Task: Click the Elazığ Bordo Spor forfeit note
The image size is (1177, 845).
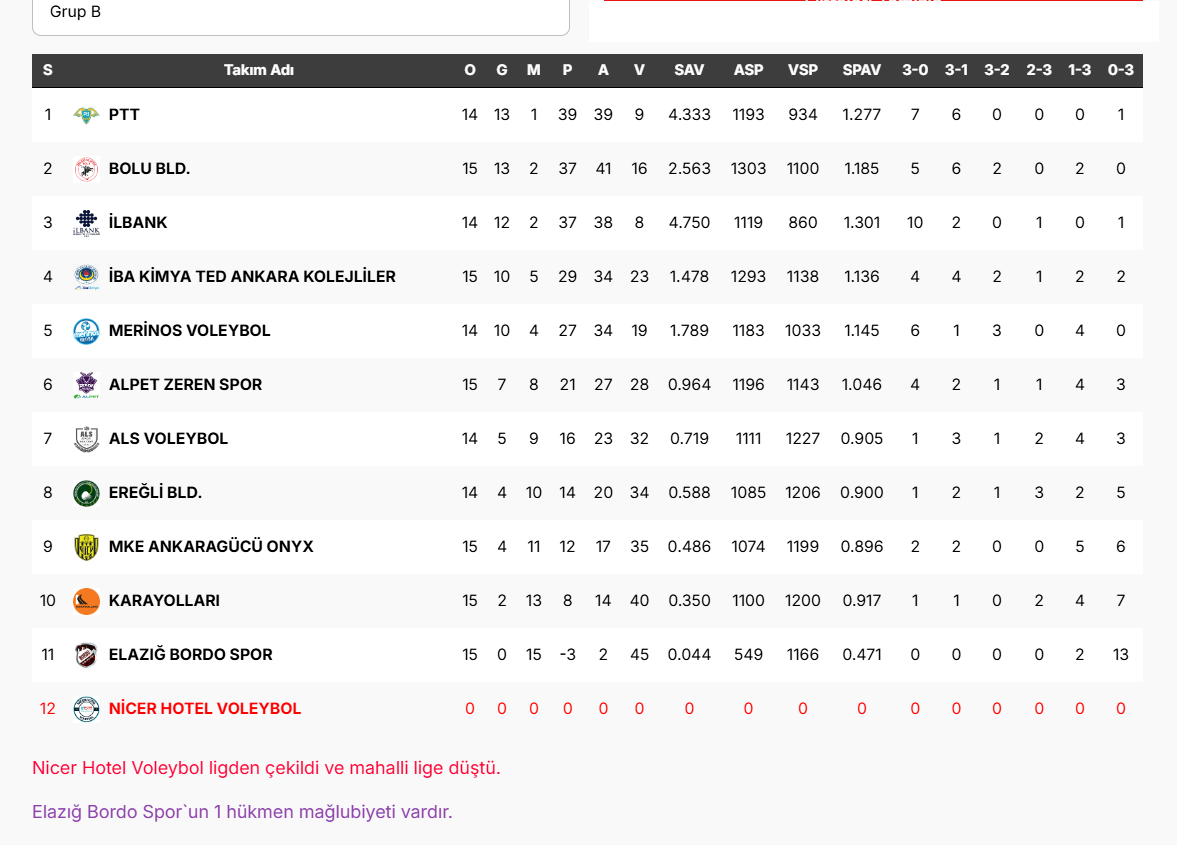Action: click(x=242, y=812)
